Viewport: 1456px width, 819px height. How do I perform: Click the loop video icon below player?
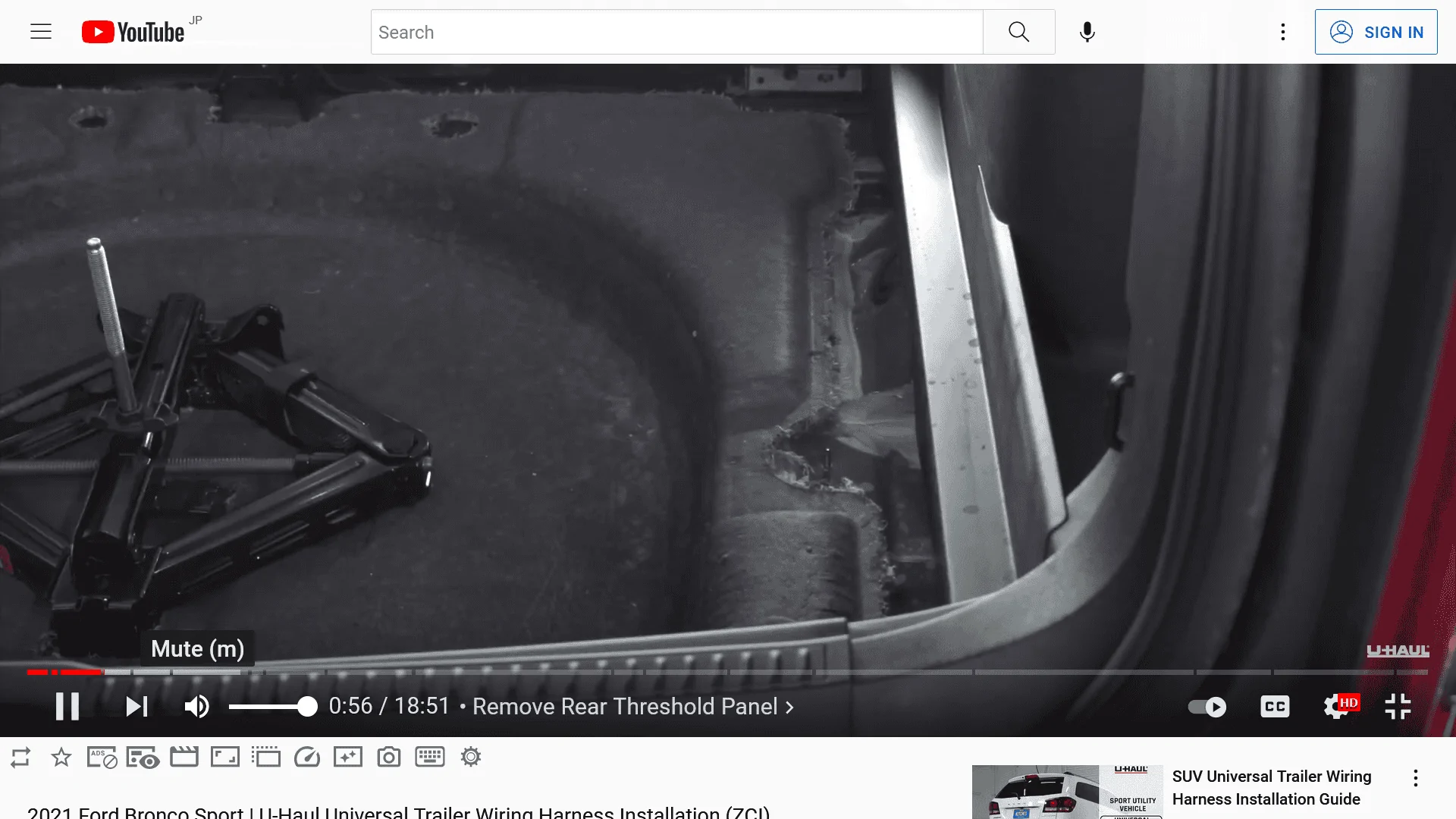click(x=20, y=757)
